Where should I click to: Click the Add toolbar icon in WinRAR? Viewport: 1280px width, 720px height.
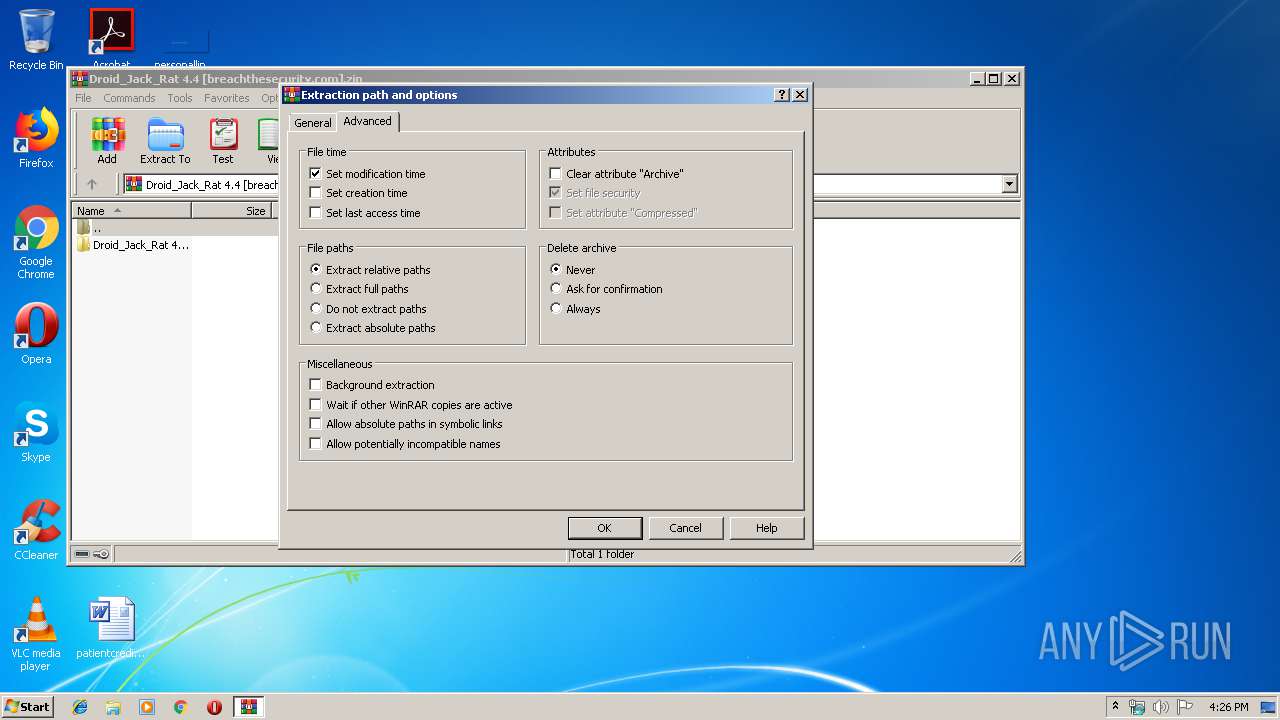pyautogui.click(x=107, y=141)
